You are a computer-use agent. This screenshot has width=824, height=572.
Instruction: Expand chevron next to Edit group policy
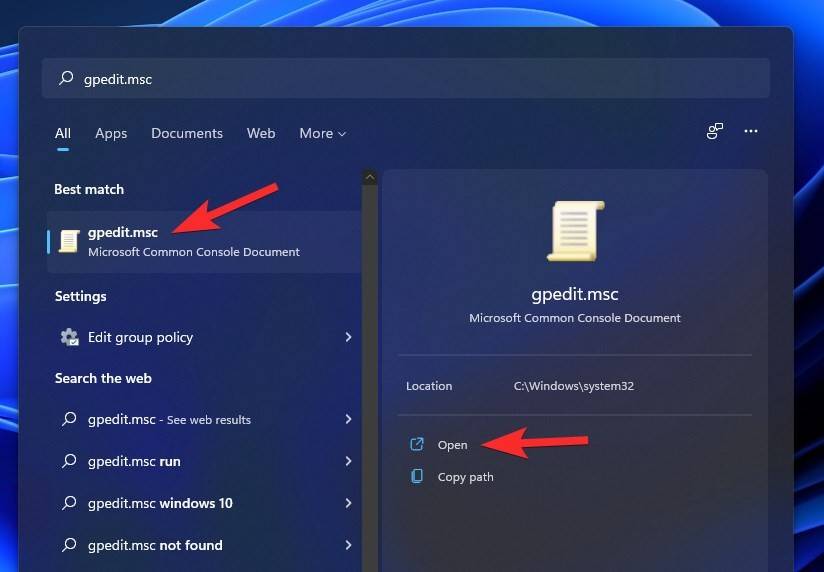tap(348, 336)
